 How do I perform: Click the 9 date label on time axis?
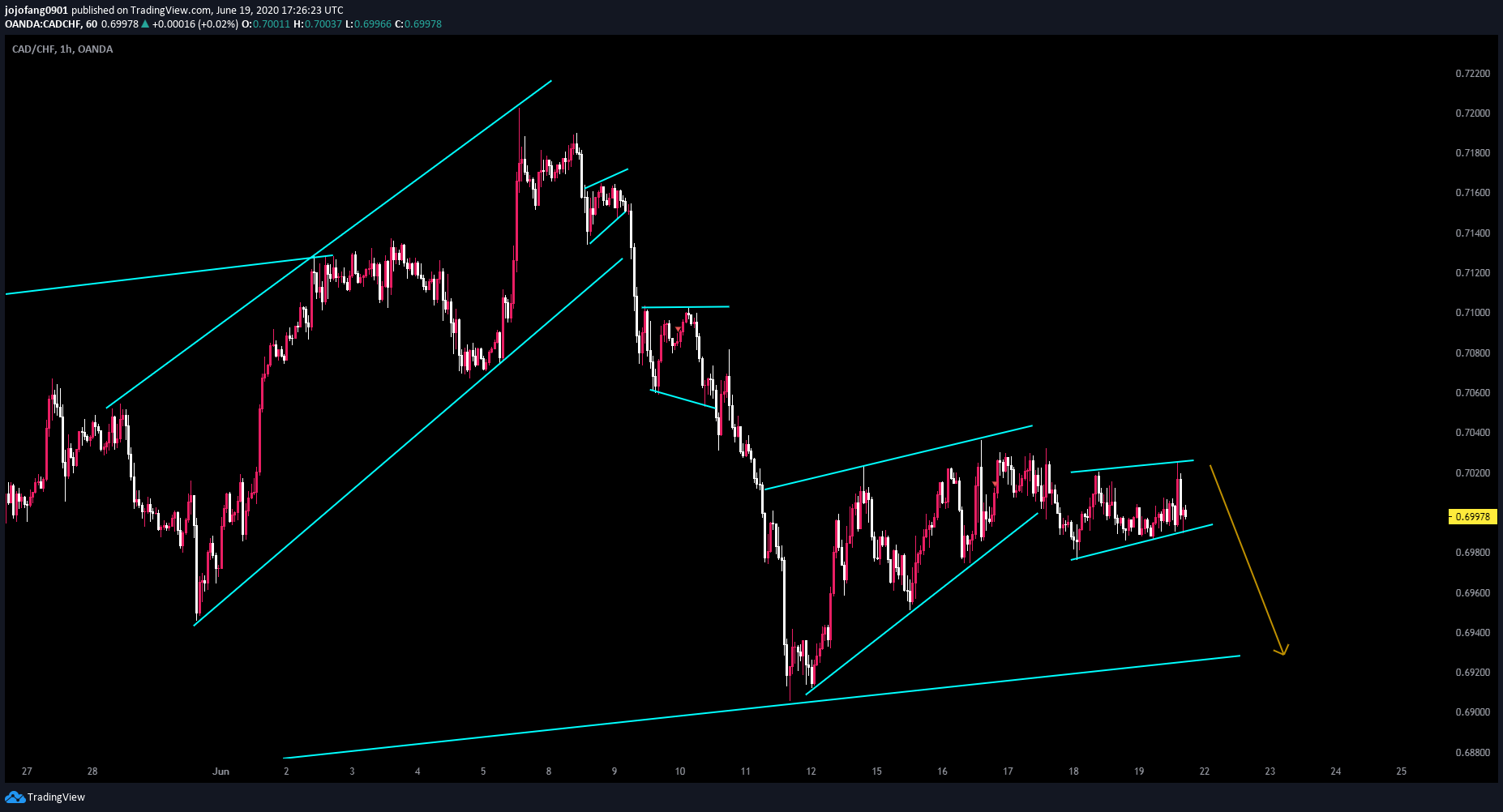coord(614,771)
